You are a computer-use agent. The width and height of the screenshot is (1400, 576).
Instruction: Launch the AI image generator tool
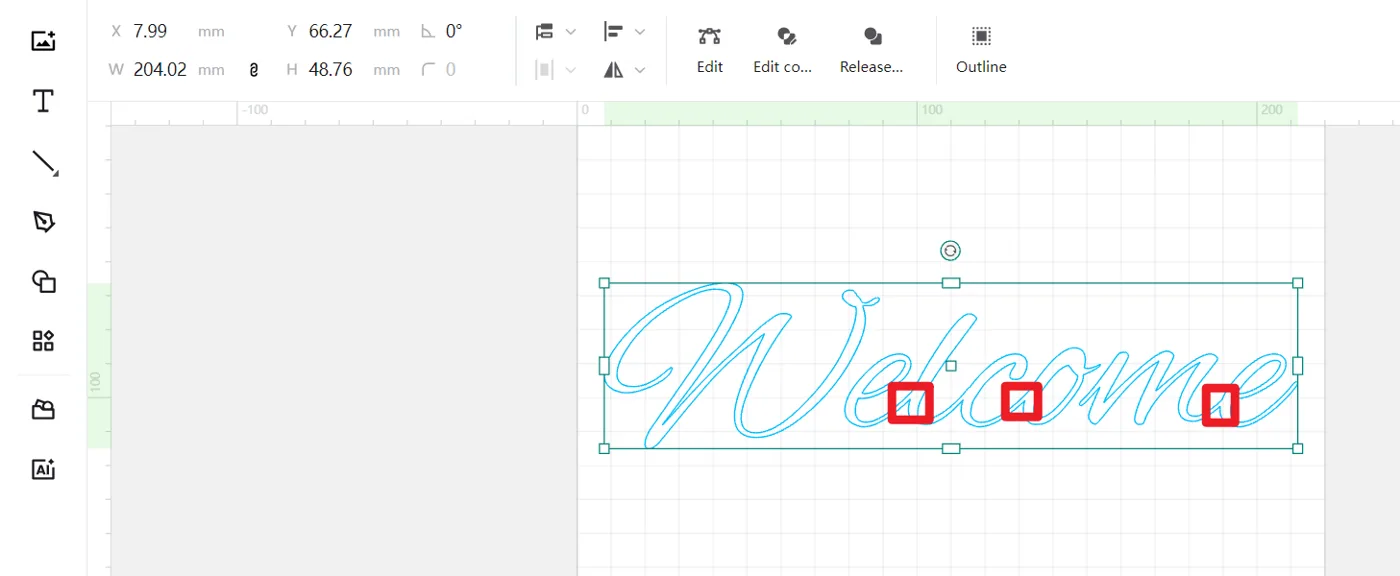pos(43,469)
